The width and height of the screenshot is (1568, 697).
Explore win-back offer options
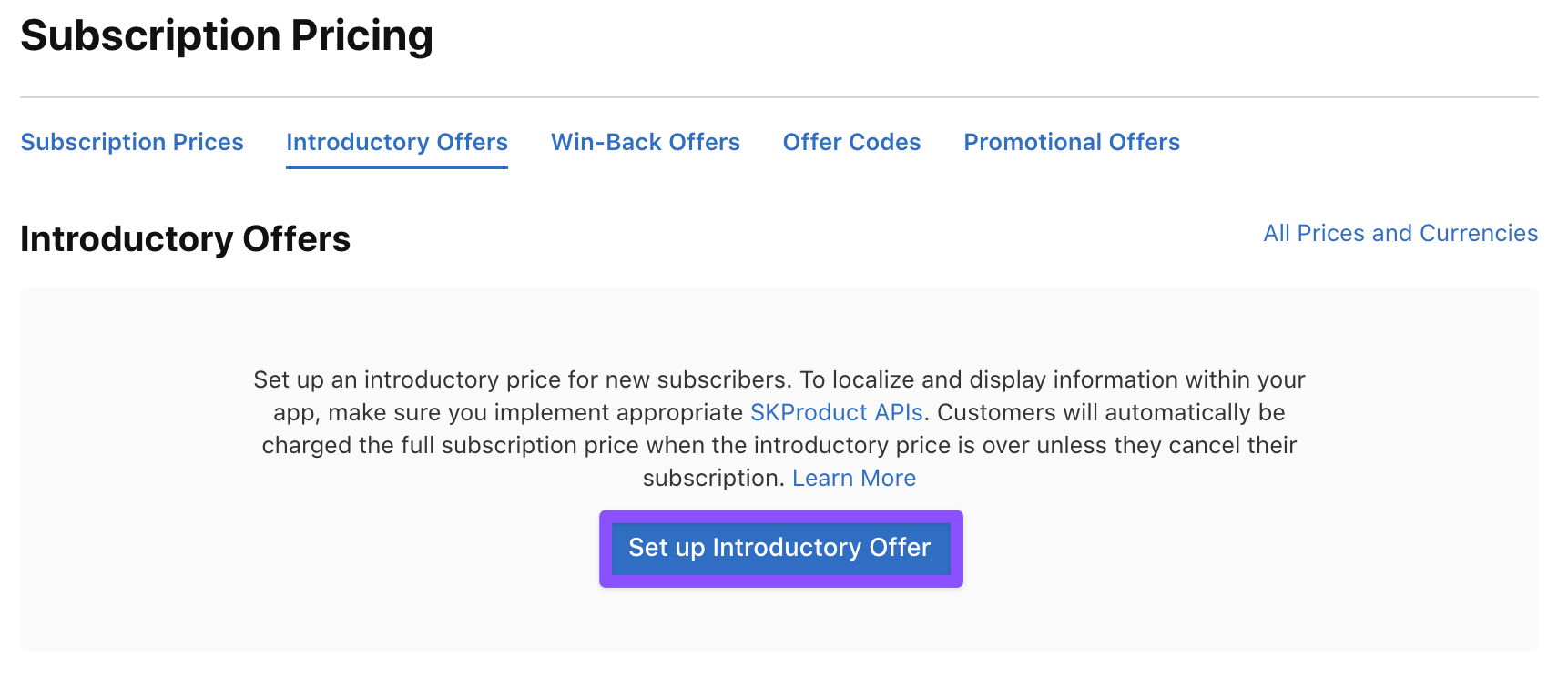tap(645, 142)
